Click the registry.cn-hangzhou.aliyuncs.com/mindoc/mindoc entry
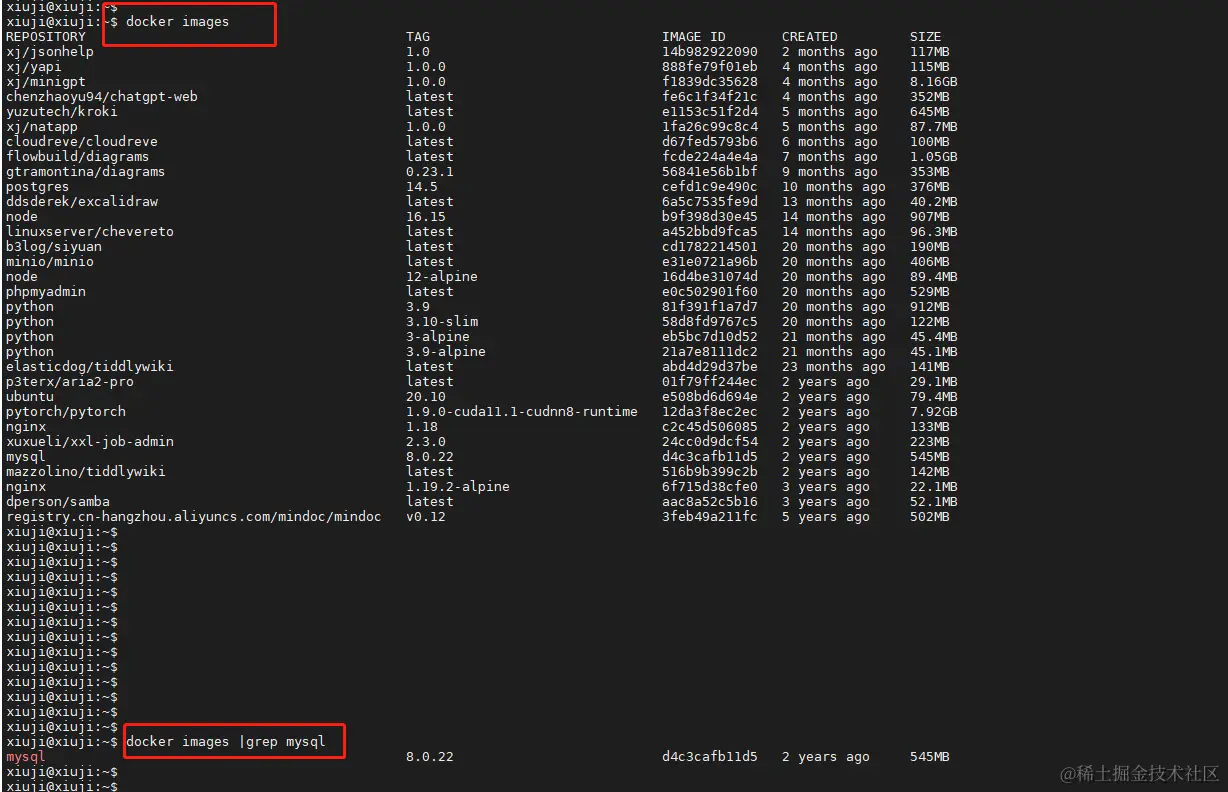The image size is (1228, 792). pos(194,516)
